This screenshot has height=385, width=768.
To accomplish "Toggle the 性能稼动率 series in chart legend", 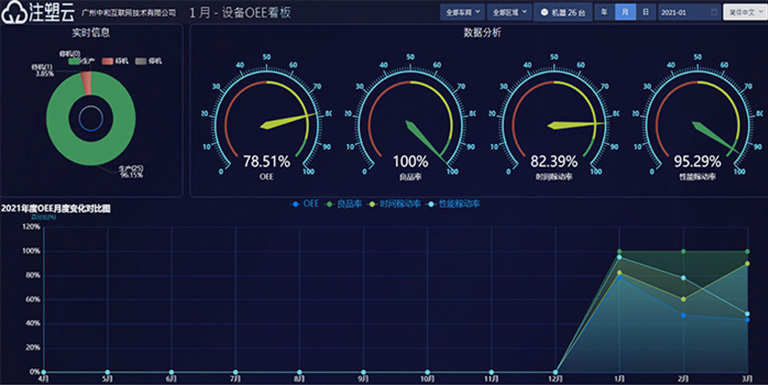I will pyautogui.click(x=454, y=204).
